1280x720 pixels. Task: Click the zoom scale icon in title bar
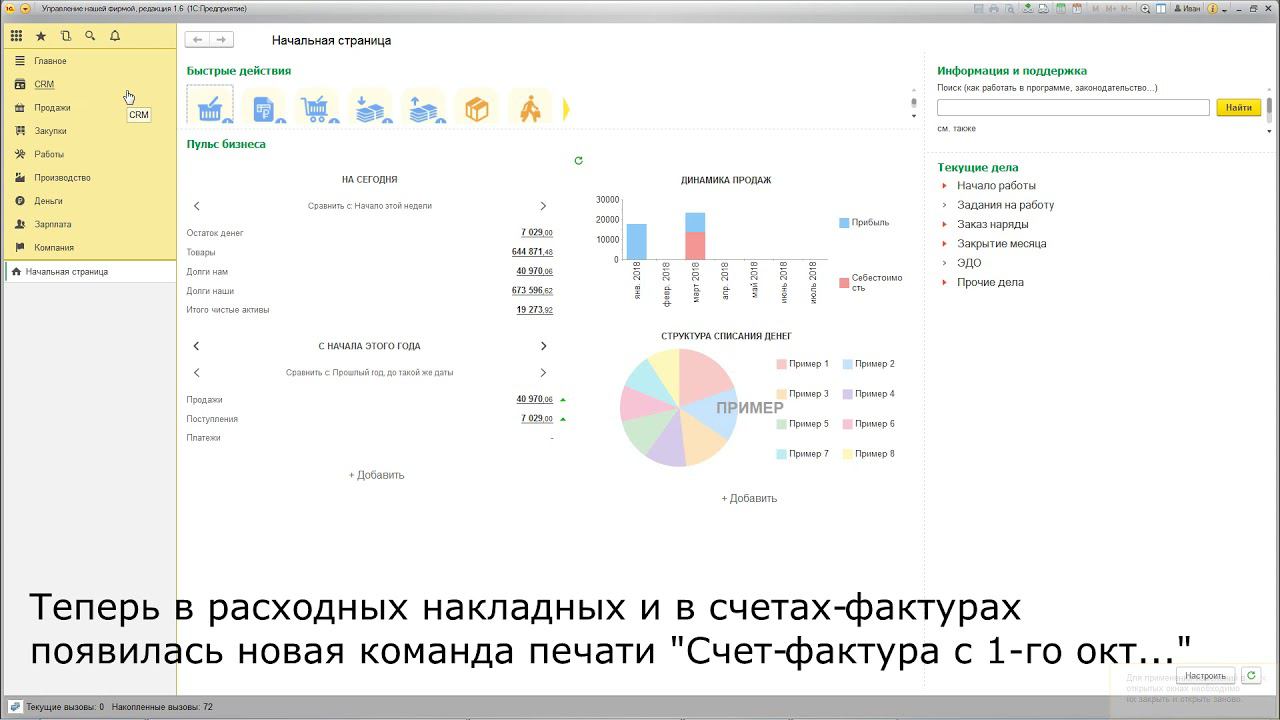pos(1145,9)
